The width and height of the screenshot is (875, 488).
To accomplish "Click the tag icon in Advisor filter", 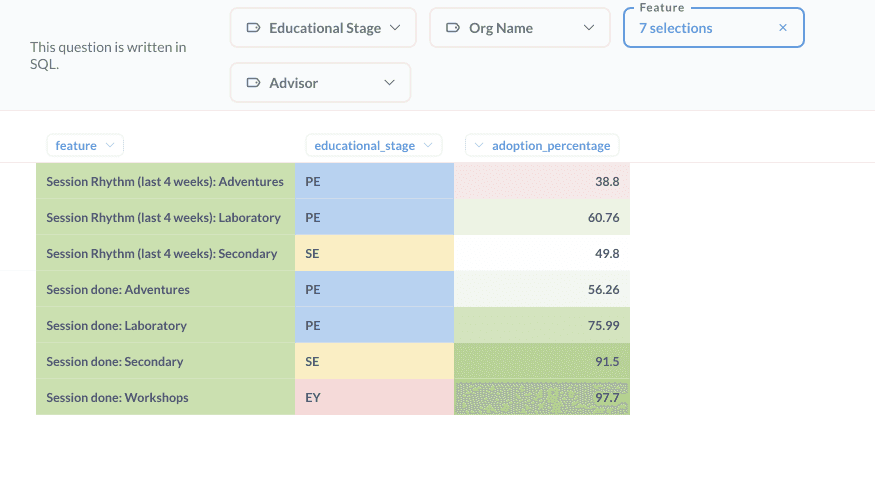I will tap(253, 83).
